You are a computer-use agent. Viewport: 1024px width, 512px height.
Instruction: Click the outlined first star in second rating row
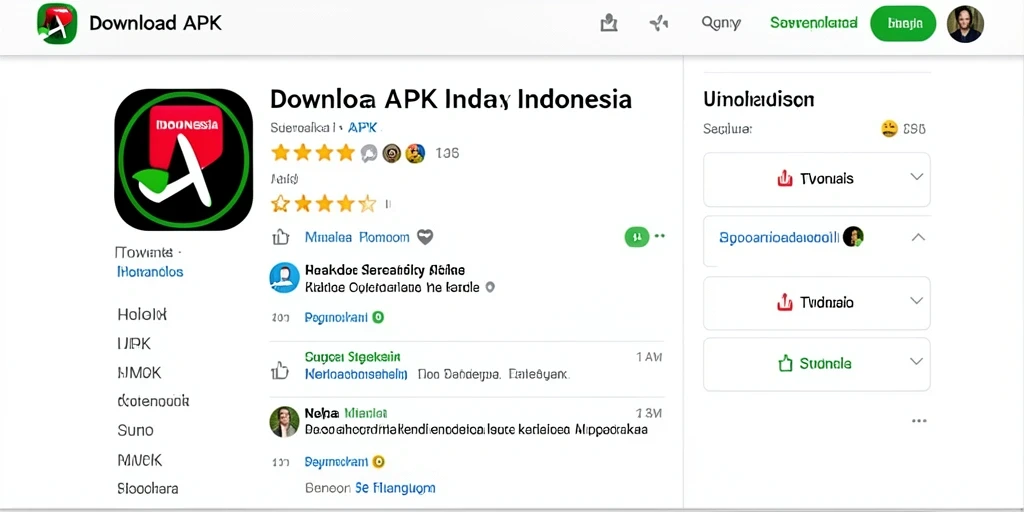click(x=280, y=204)
